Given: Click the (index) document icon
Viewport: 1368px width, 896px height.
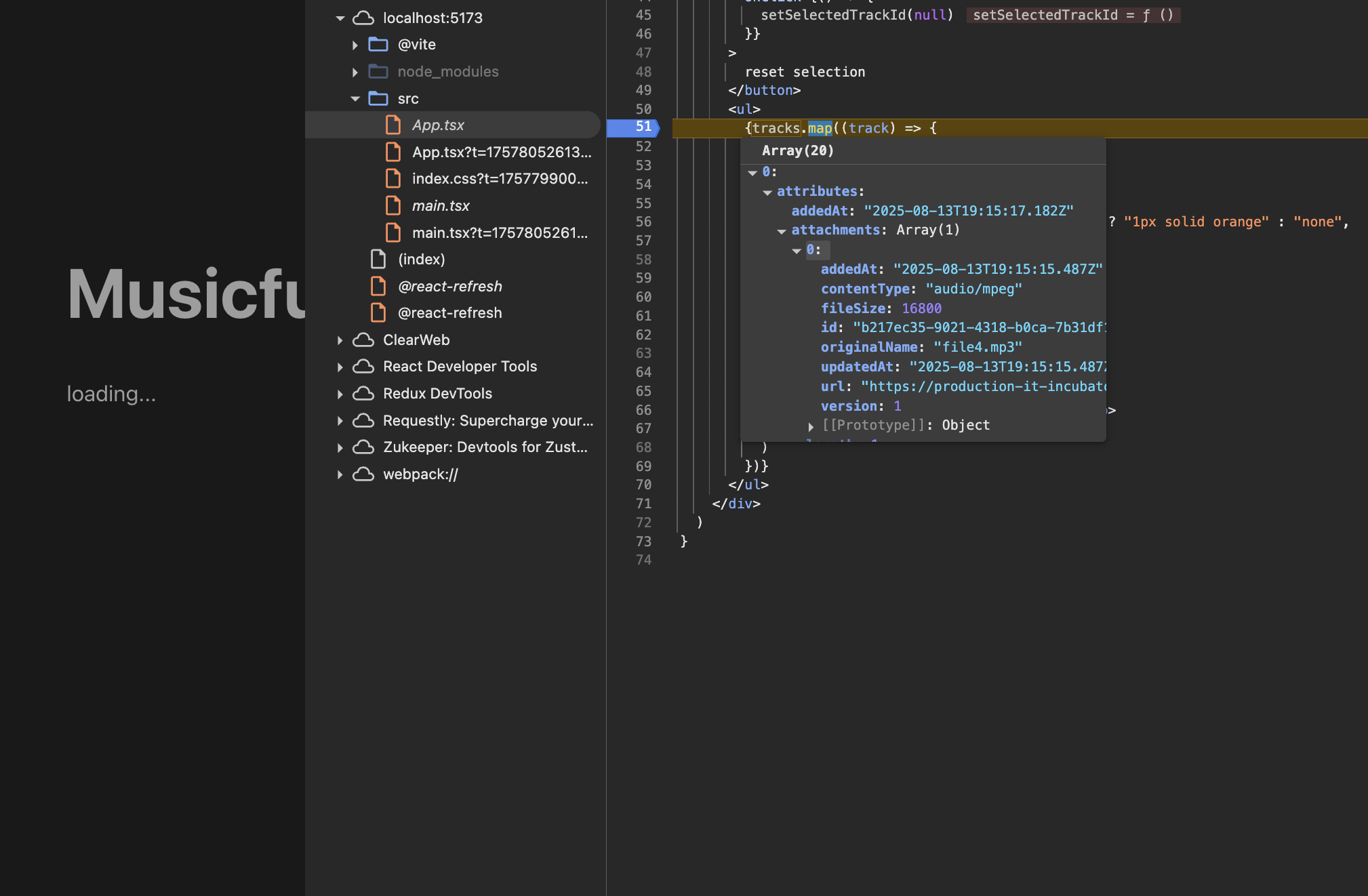Looking at the screenshot, I should coord(378,260).
